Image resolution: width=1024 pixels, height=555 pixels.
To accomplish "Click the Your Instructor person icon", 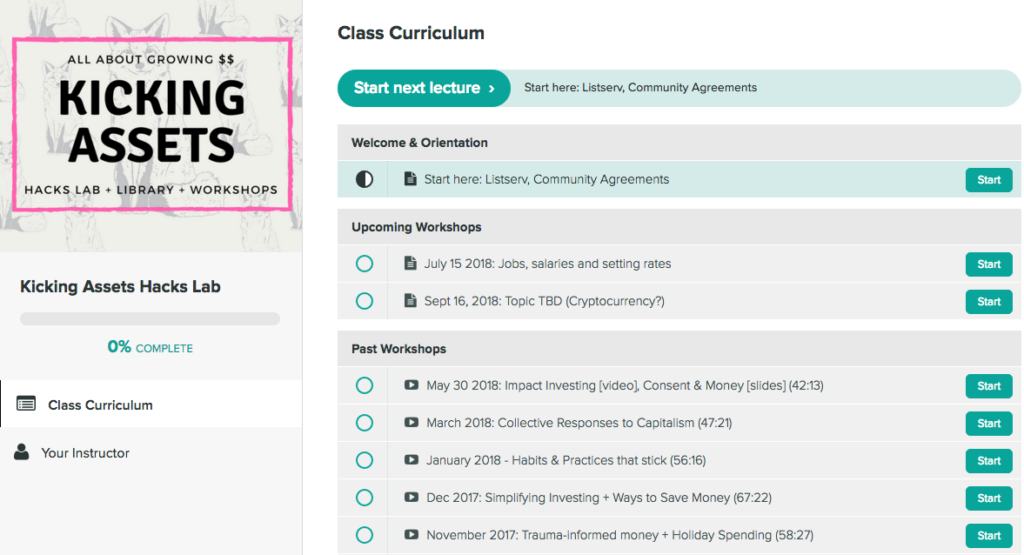I will coord(22,452).
